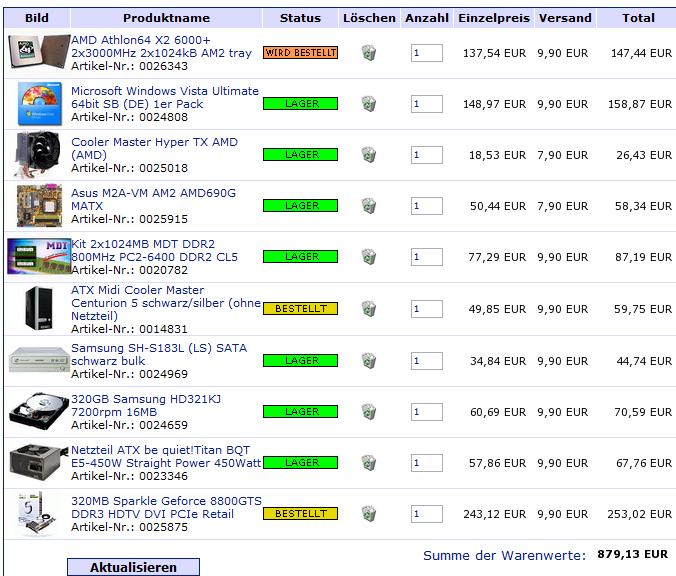Click yellow BESTELLT badge for Centurion 5 case

pos(300,309)
